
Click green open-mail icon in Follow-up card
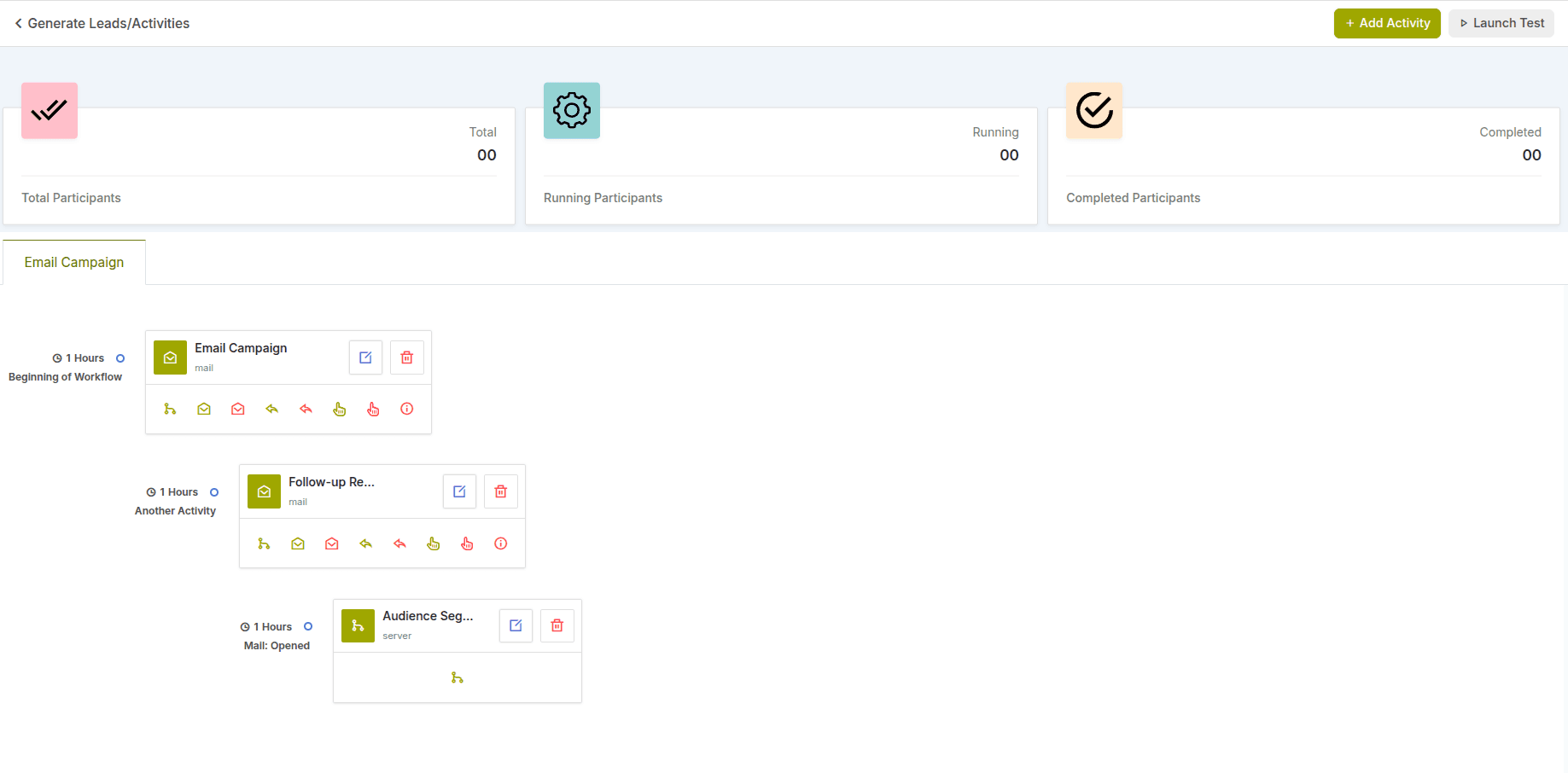pyautogui.click(x=298, y=543)
